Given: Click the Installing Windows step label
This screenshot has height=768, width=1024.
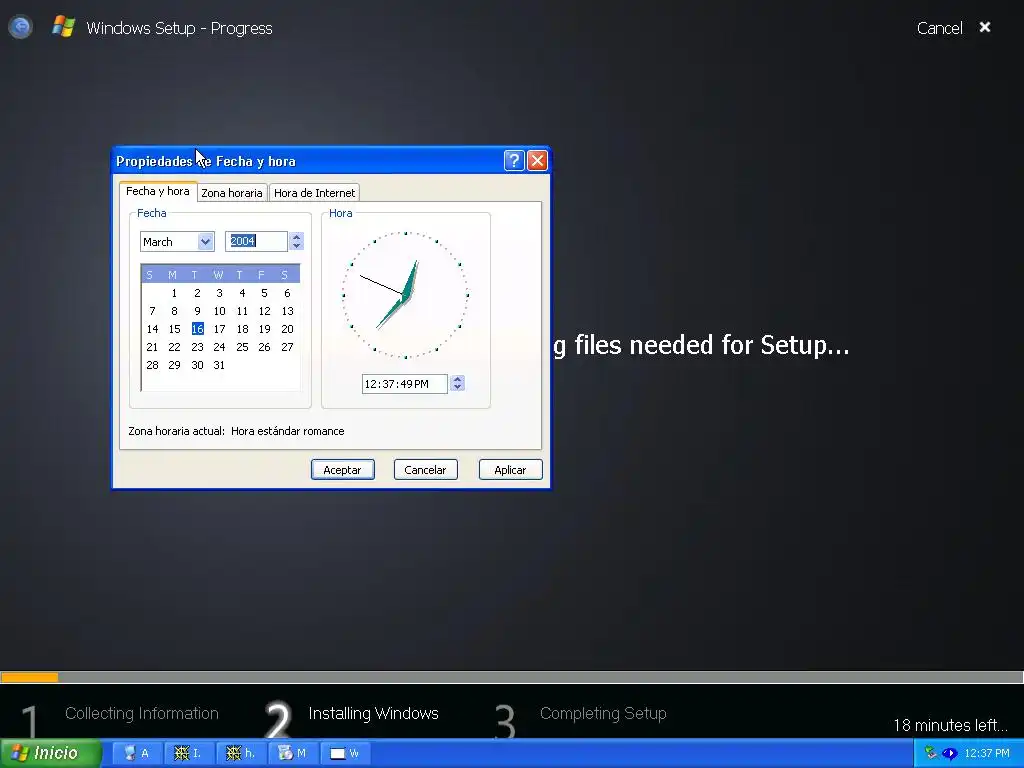Looking at the screenshot, I should click(x=373, y=713).
